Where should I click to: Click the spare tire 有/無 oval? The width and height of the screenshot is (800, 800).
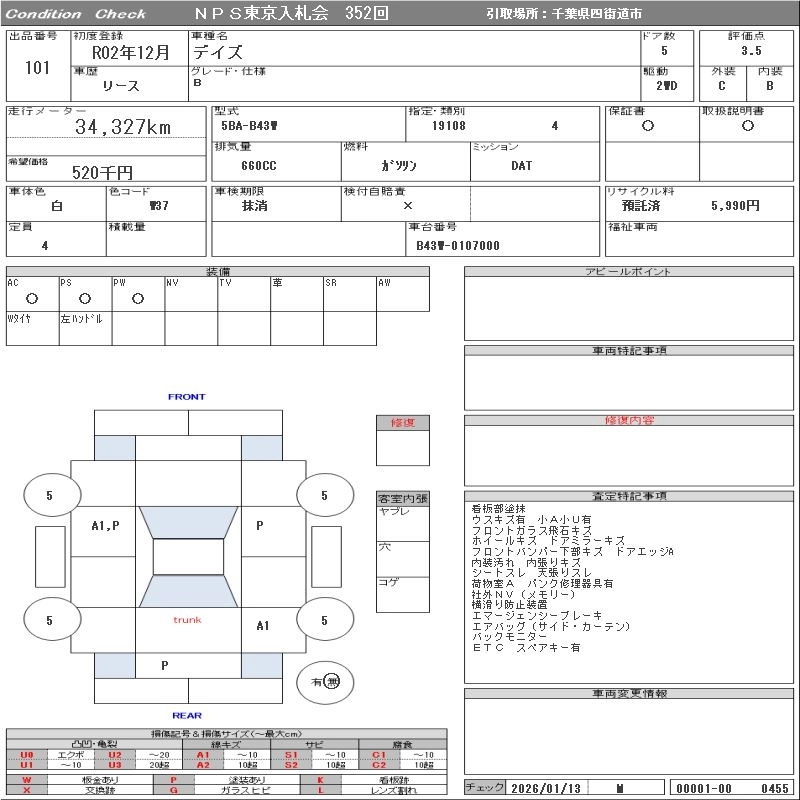pos(326,681)
